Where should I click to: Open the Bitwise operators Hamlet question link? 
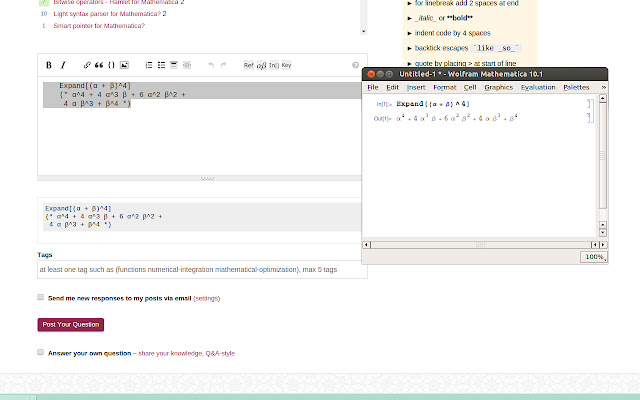tap(116, 2)
